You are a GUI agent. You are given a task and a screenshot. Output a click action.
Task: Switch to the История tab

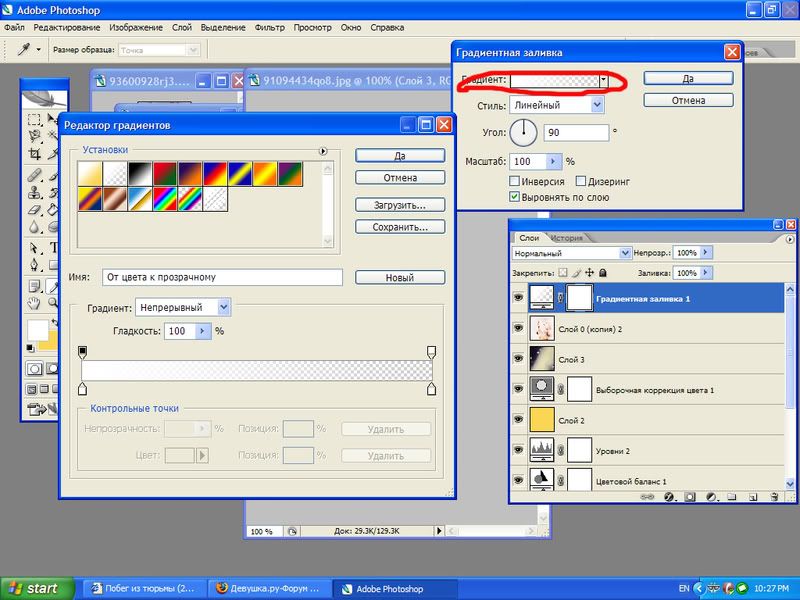[x=567, y=238]
